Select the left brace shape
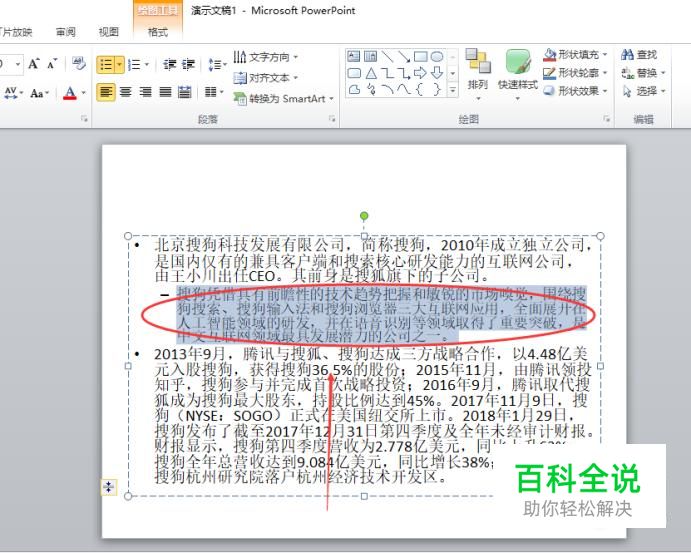The image size is (691, 553). pyautogui.click(x=420, y=89)
